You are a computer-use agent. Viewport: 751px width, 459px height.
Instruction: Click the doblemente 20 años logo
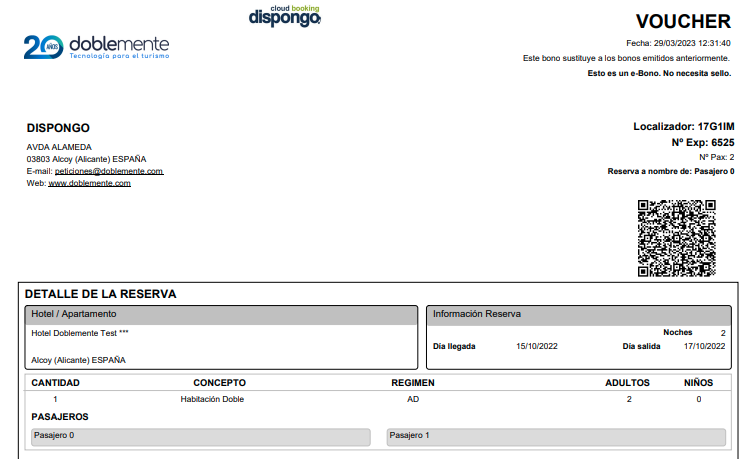click(96, 47)
